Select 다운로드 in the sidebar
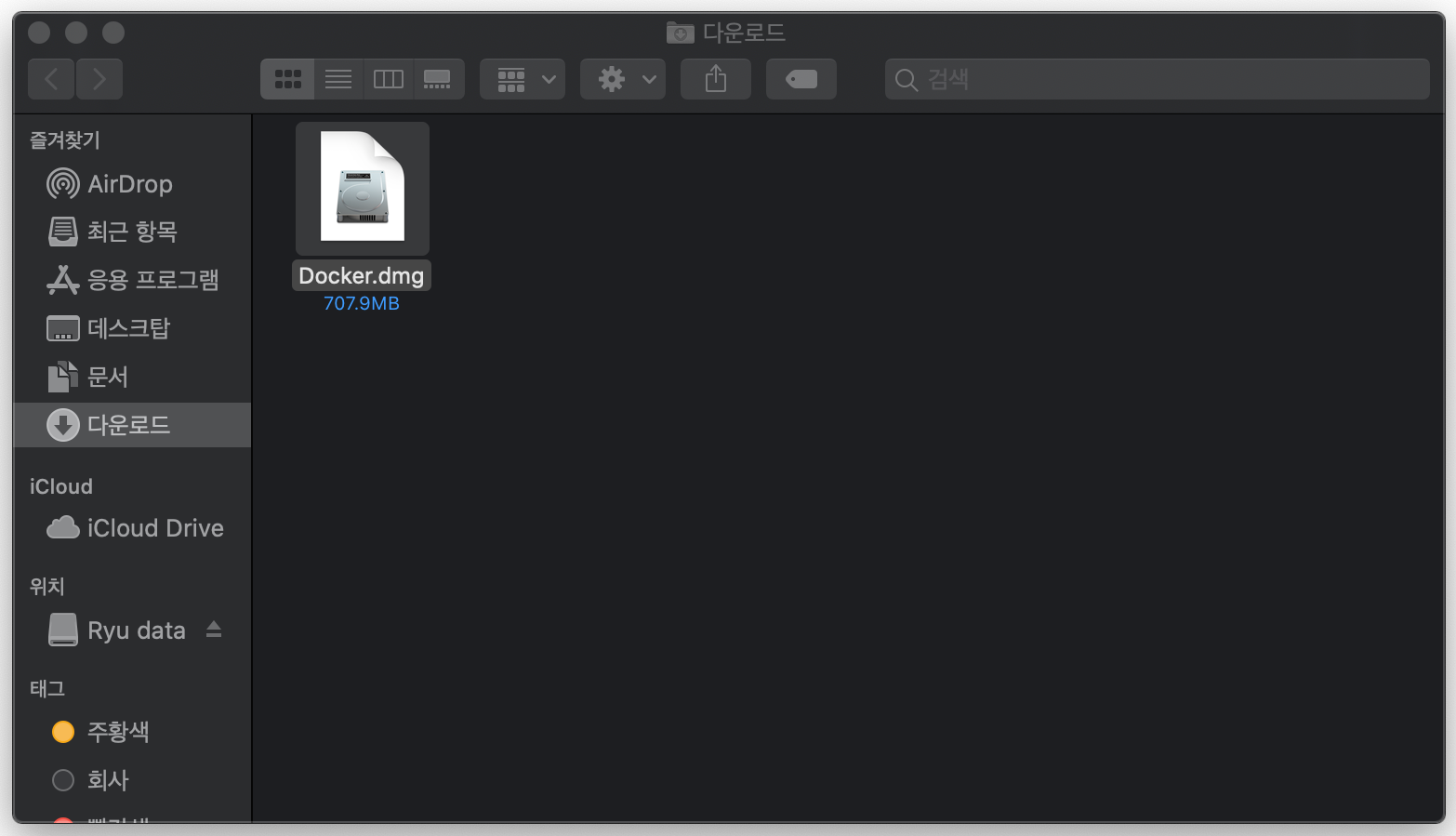Image resolution: width=1456 pixels, height=836 pixels. pos(132,425)
